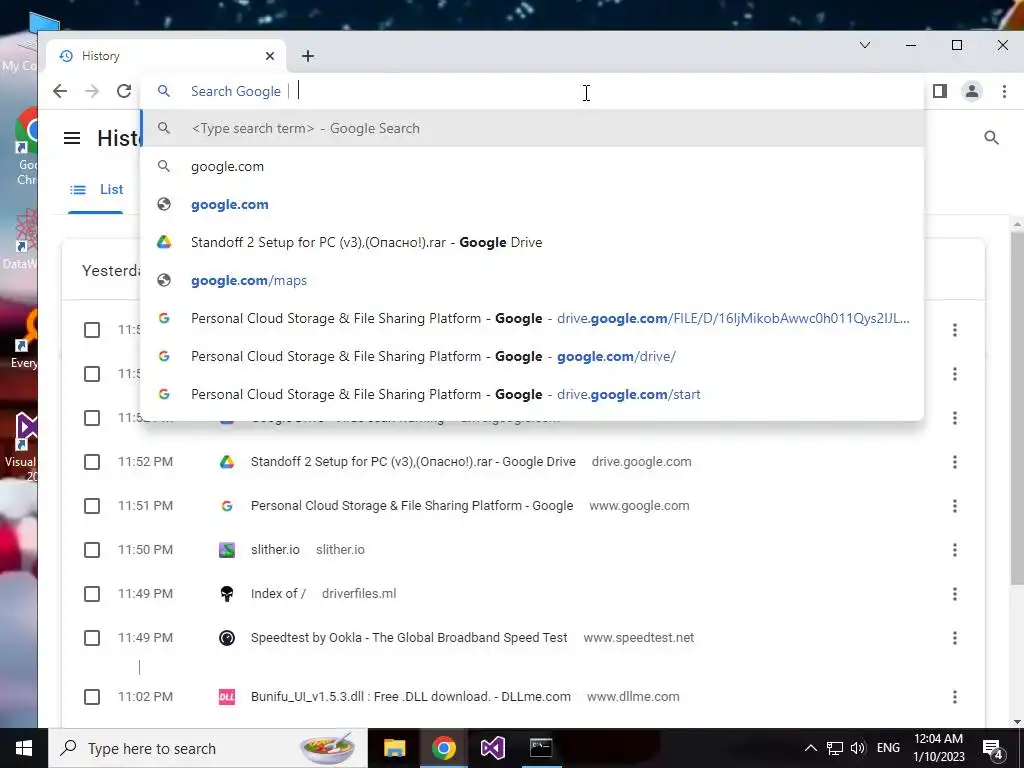Open more actions for Standoff 2 Setup entry
Image resolution: width=1024 pixels, height=768 pixels.
click(955, 462)
